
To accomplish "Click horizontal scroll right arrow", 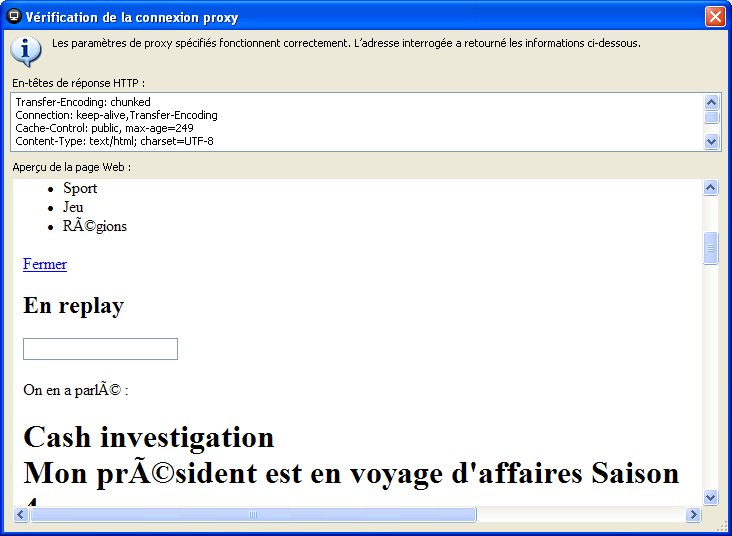I will pyautogui.click(x=693, y=515).
